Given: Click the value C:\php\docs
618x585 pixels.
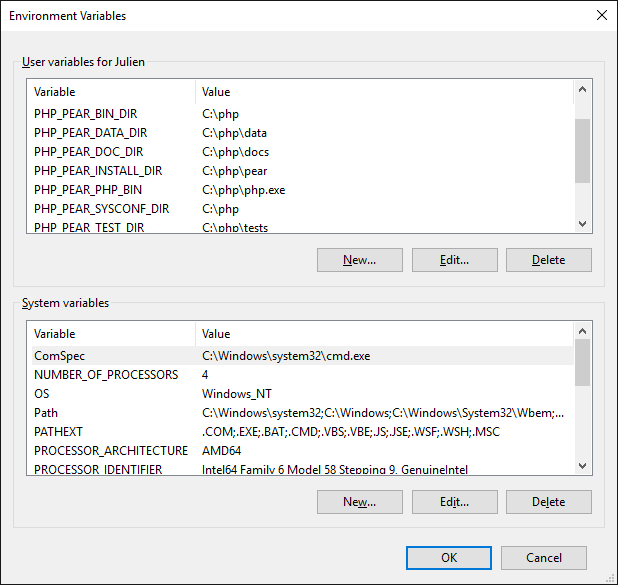Looking at the screenshot, I should [x=236, y=152].
